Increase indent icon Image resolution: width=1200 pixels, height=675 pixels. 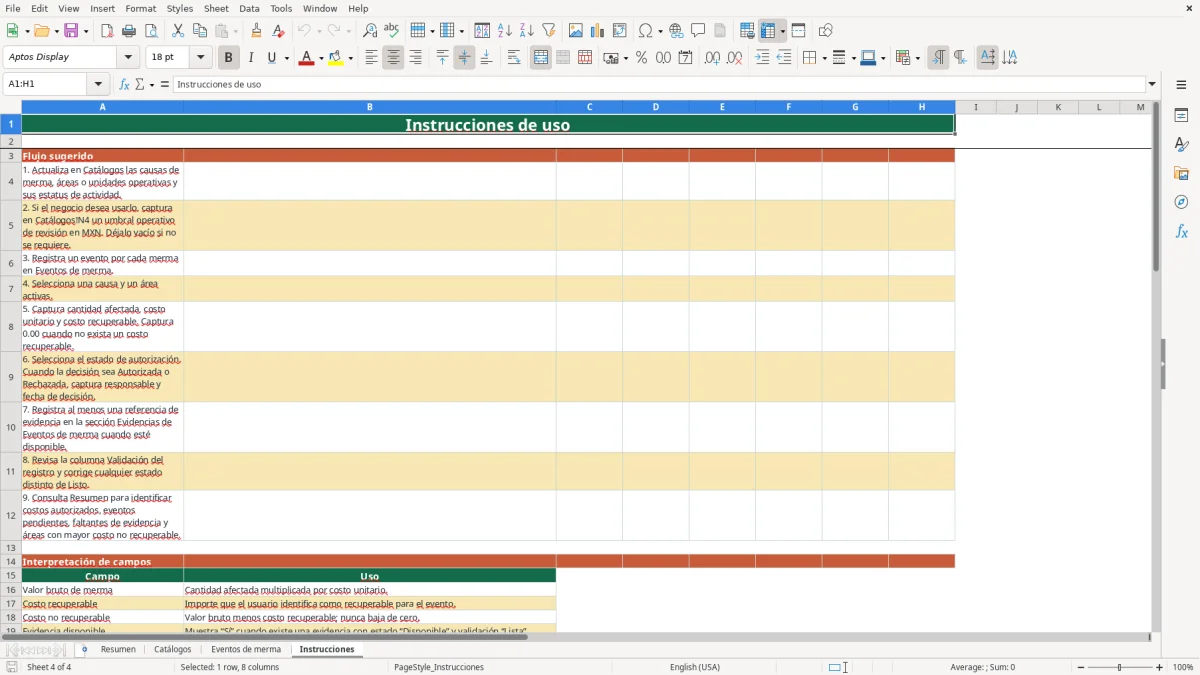point(762,58)
